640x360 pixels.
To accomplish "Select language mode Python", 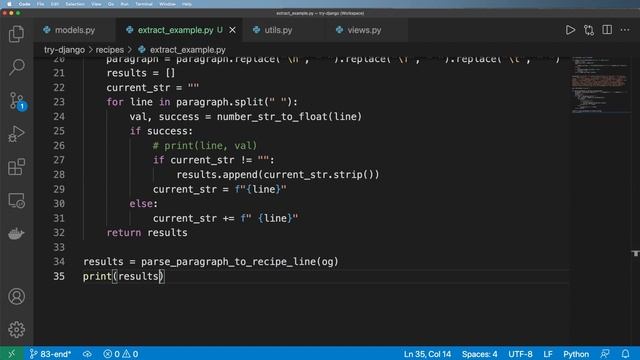I will [x=576, y=354].
